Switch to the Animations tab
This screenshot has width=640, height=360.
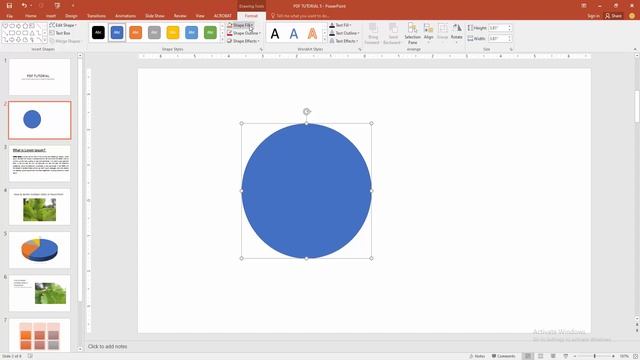click(125, 16)
